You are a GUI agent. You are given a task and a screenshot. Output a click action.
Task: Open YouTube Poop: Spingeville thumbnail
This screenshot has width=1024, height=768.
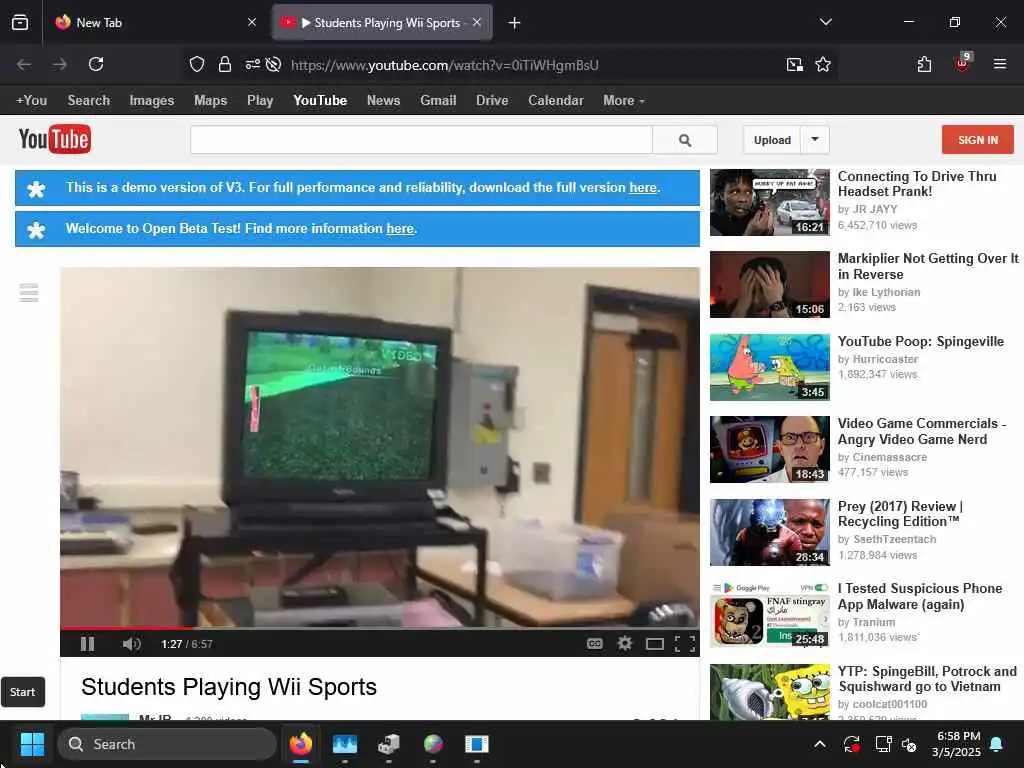pyautogui.click(x=770, y=367)
